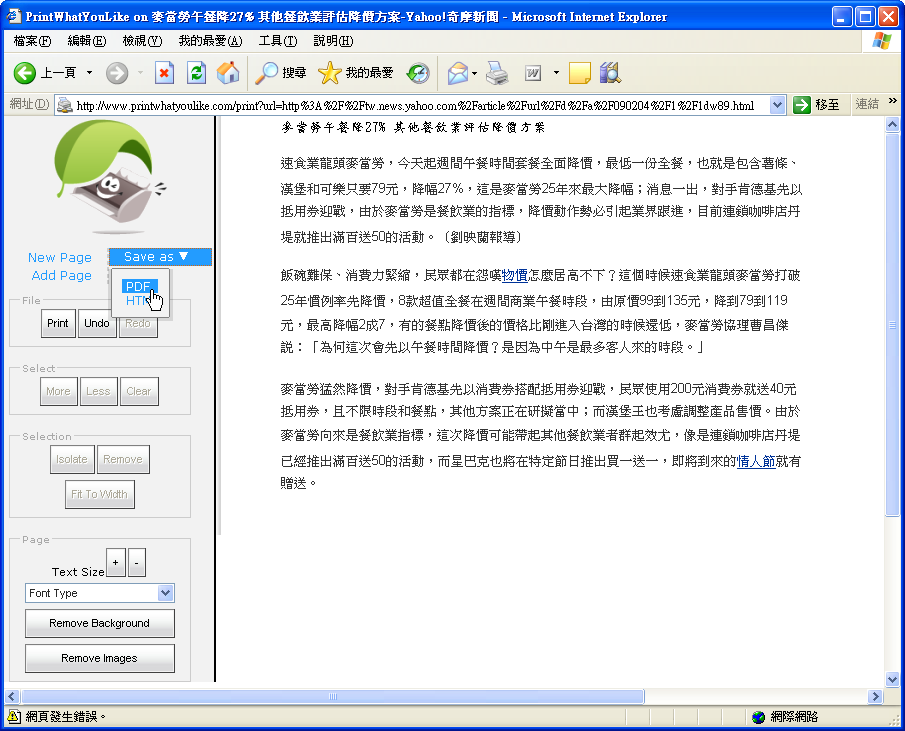Open the Save as dropdown menu

pyautogui.click(x=160, y=257)
